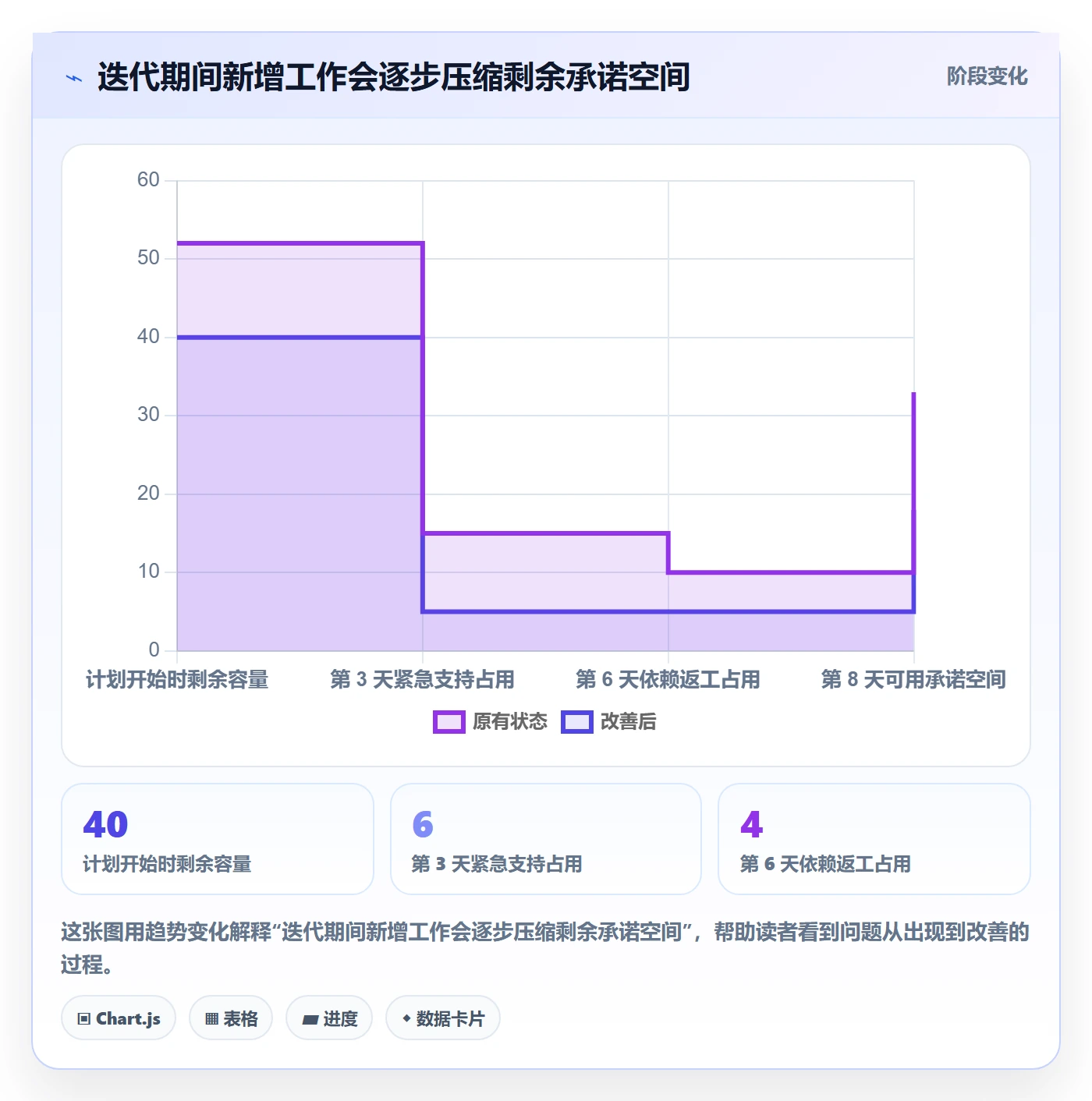The image size is (1092, 1101).
Task: Click the lightning bolt icon beside the title
Action: 74,78
